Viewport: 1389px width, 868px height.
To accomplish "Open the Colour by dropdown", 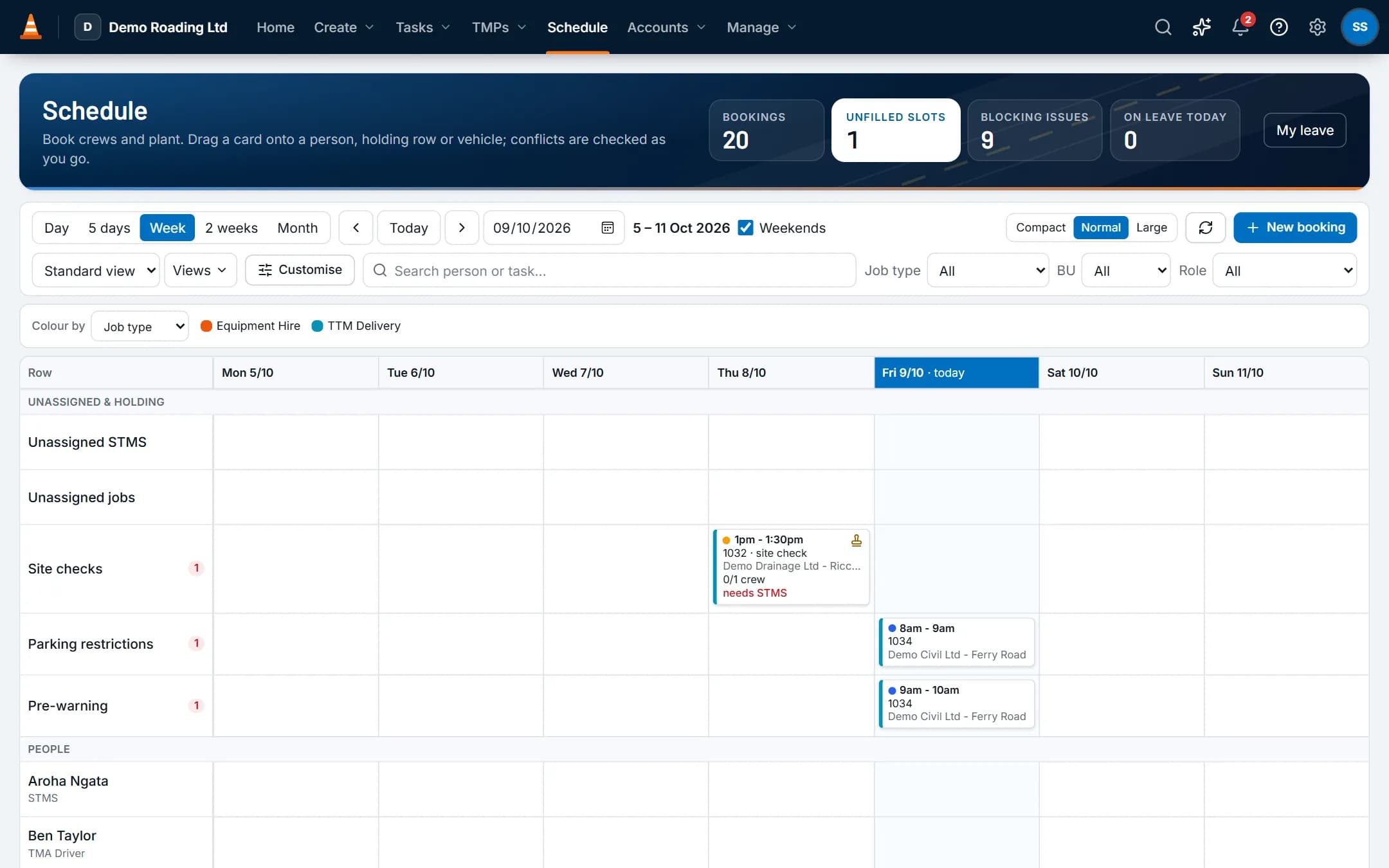I will pyautogui.click(x=140, y=326).
